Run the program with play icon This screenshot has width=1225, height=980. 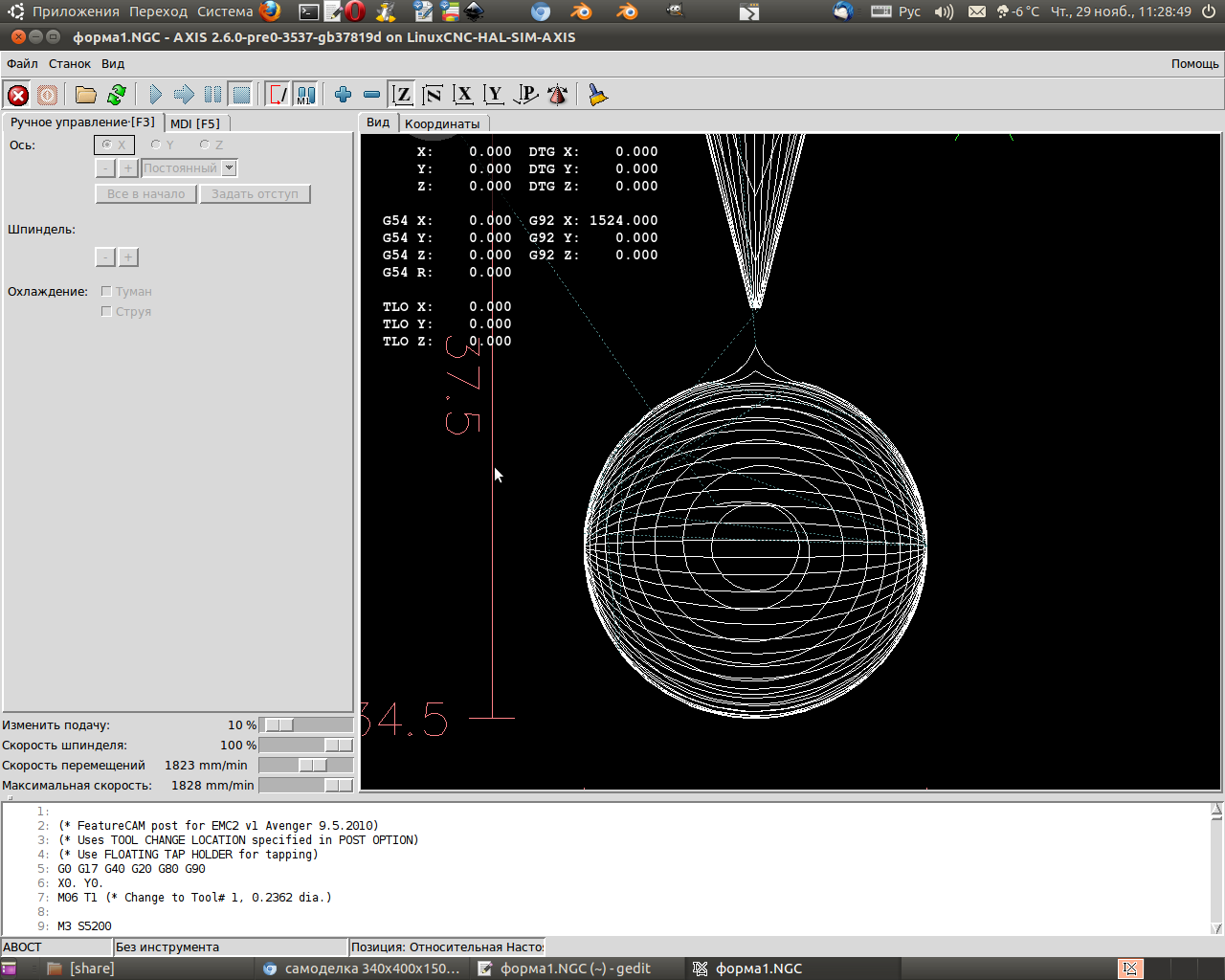coord(155,95)
